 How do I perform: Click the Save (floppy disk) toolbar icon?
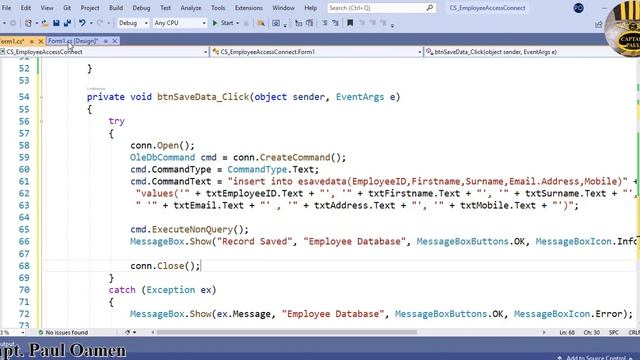pyautogui.click(x=56, y=23)
